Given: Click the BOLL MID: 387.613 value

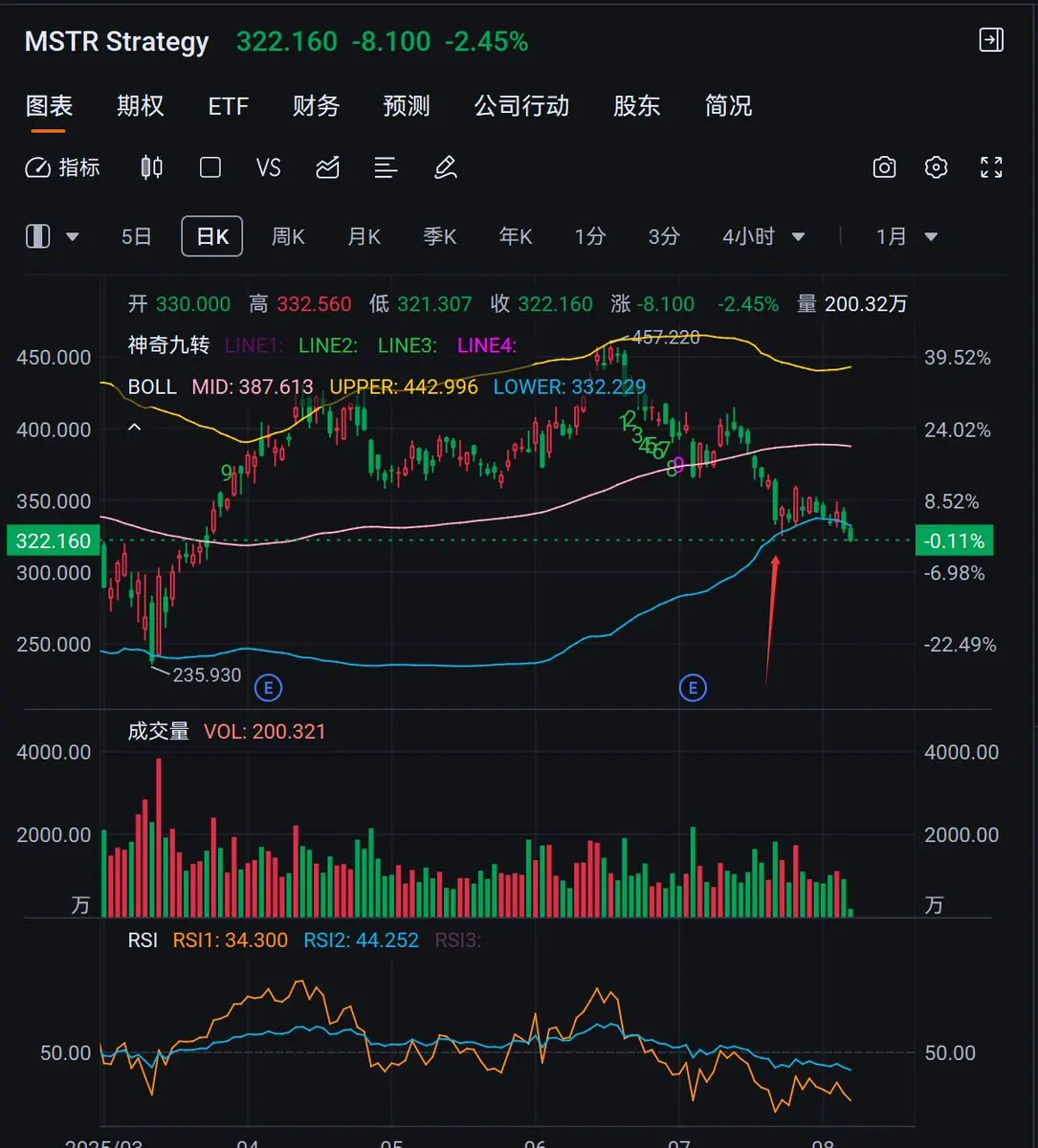Looking at the screenshot, I should coord(253,387).
